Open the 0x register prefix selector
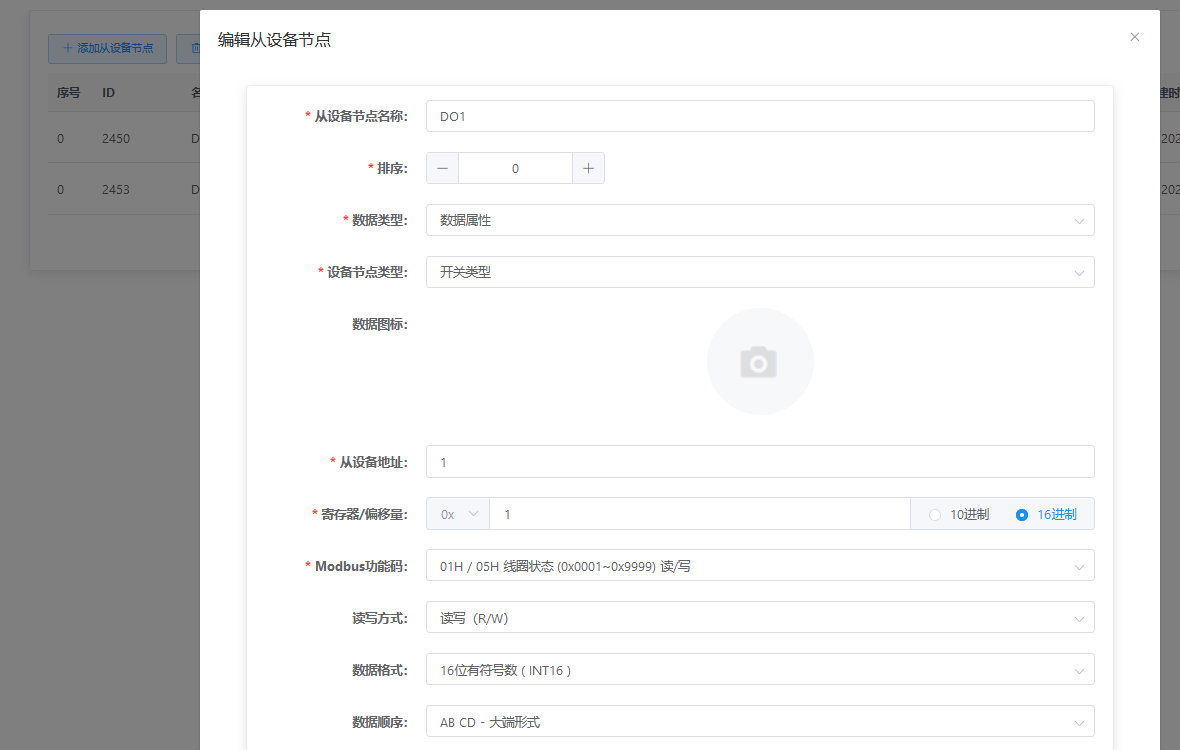 (x=456, y=513)
